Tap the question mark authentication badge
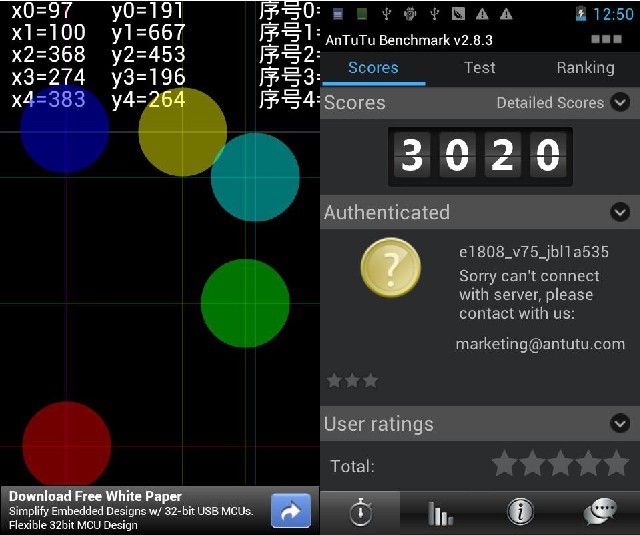The height and width of the screenshot is (535, 640). tap(391, 268)
